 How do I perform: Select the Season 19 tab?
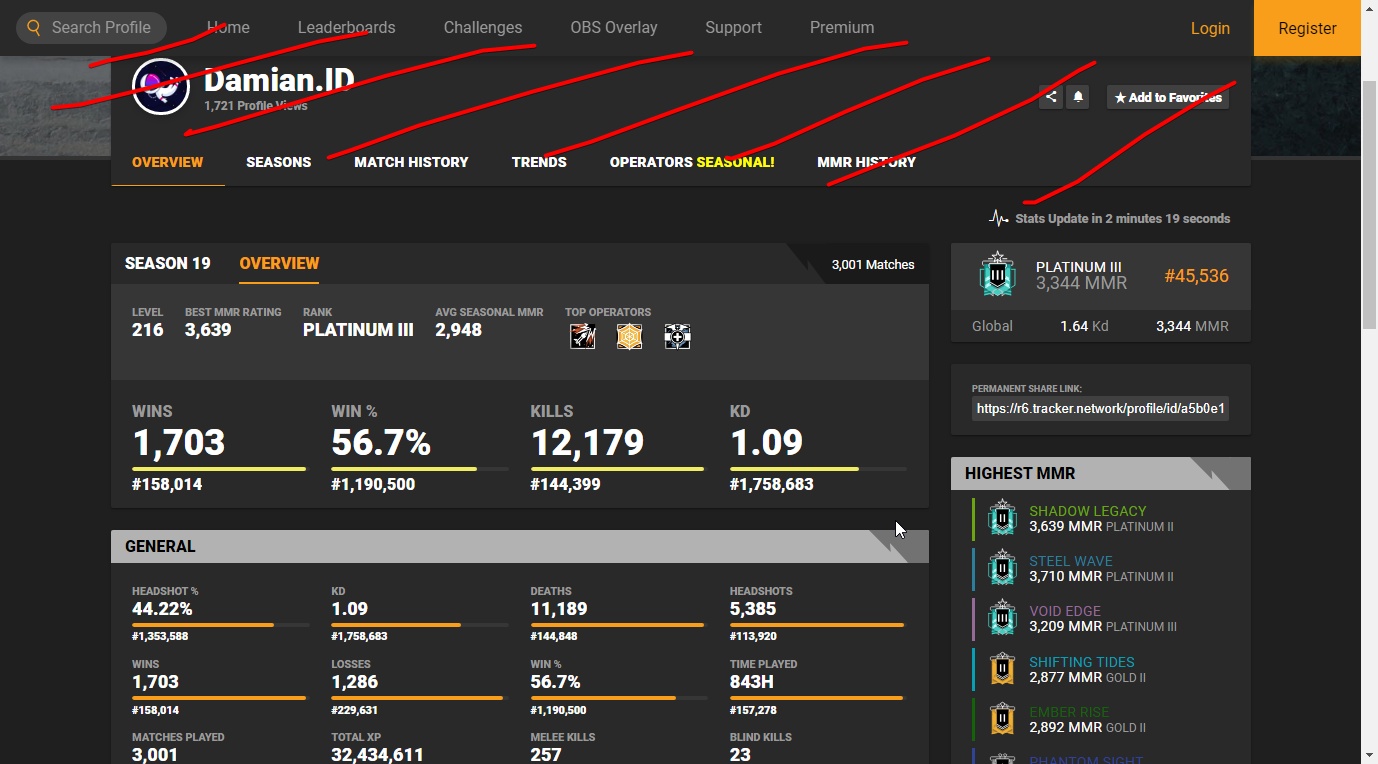(167, 264)
